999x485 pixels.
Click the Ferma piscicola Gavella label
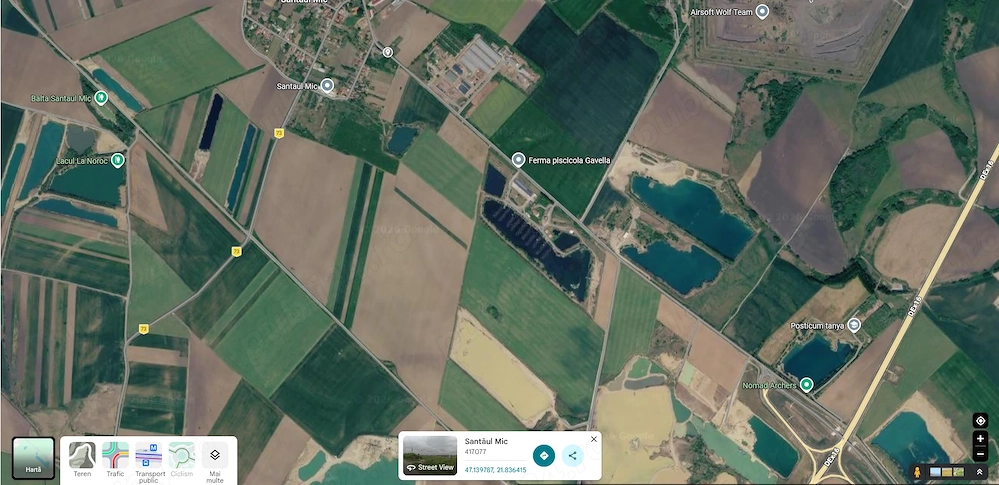click(570, 161)
